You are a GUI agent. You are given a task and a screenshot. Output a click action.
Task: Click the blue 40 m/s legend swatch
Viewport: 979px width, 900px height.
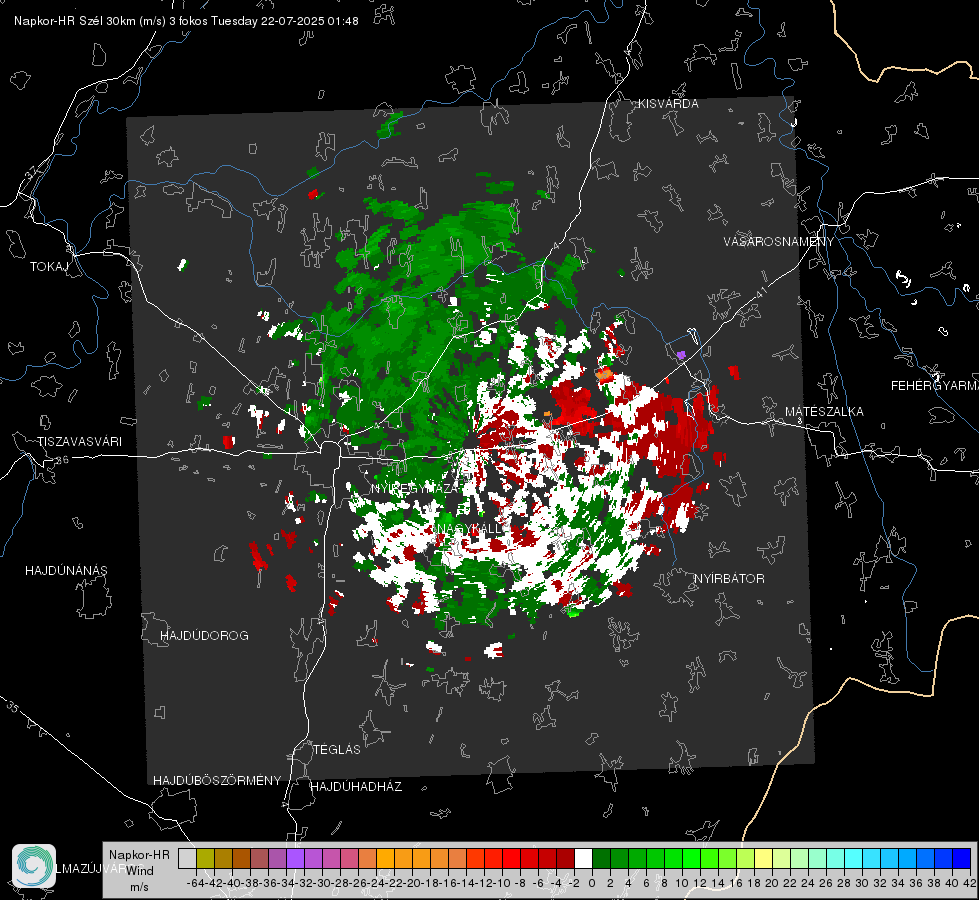point(962,858)
